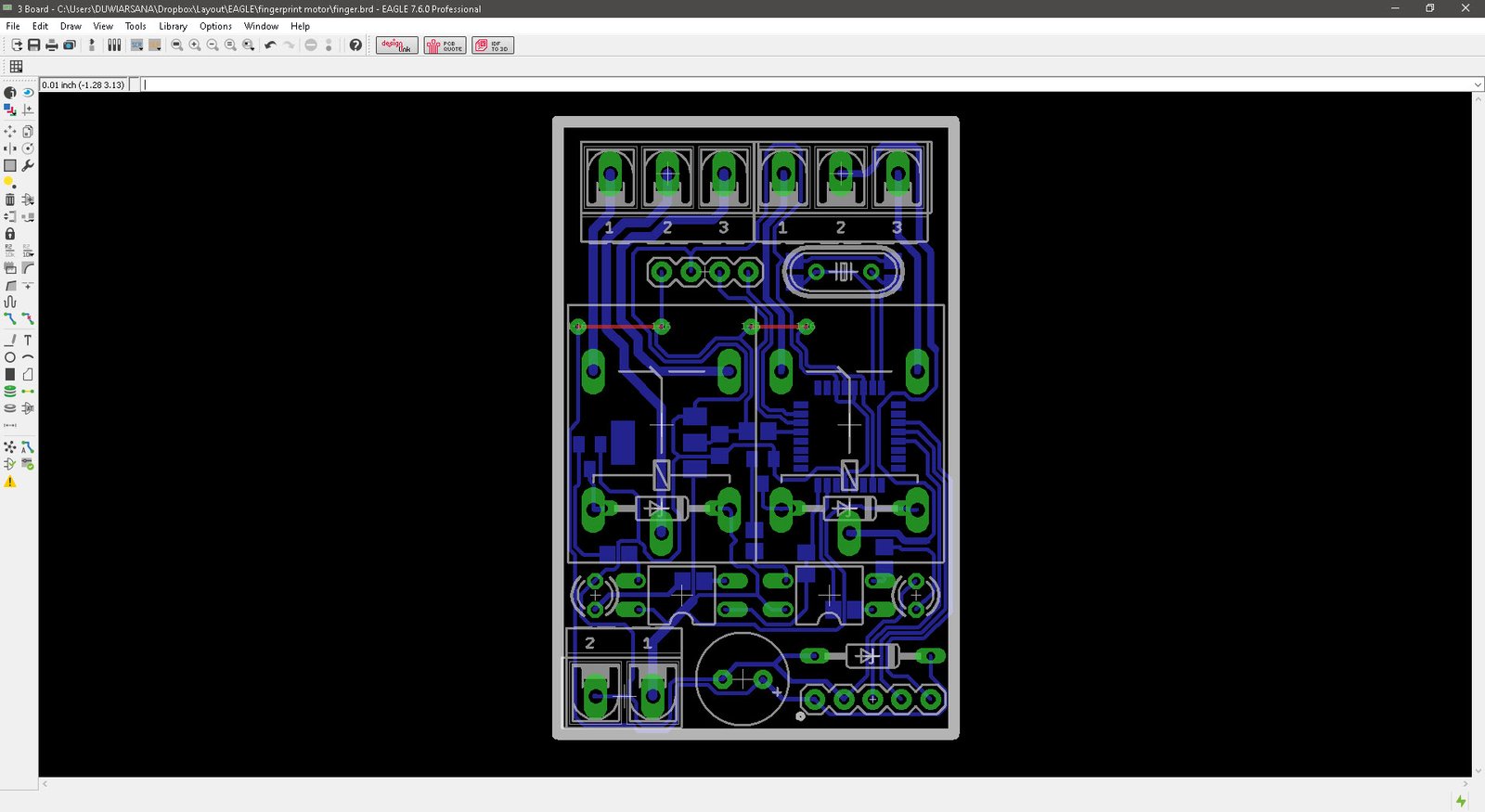
Task: Select the Wire line tool
Action: pos(10,341)
